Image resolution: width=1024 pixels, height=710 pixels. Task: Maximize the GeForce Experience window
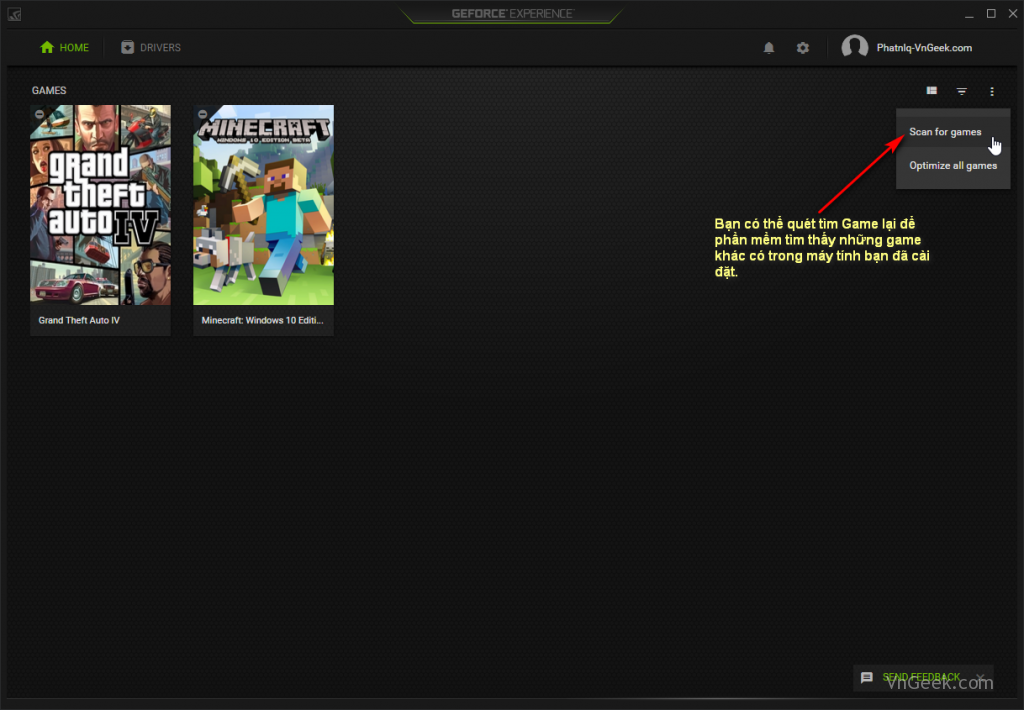tap(991, 14)
